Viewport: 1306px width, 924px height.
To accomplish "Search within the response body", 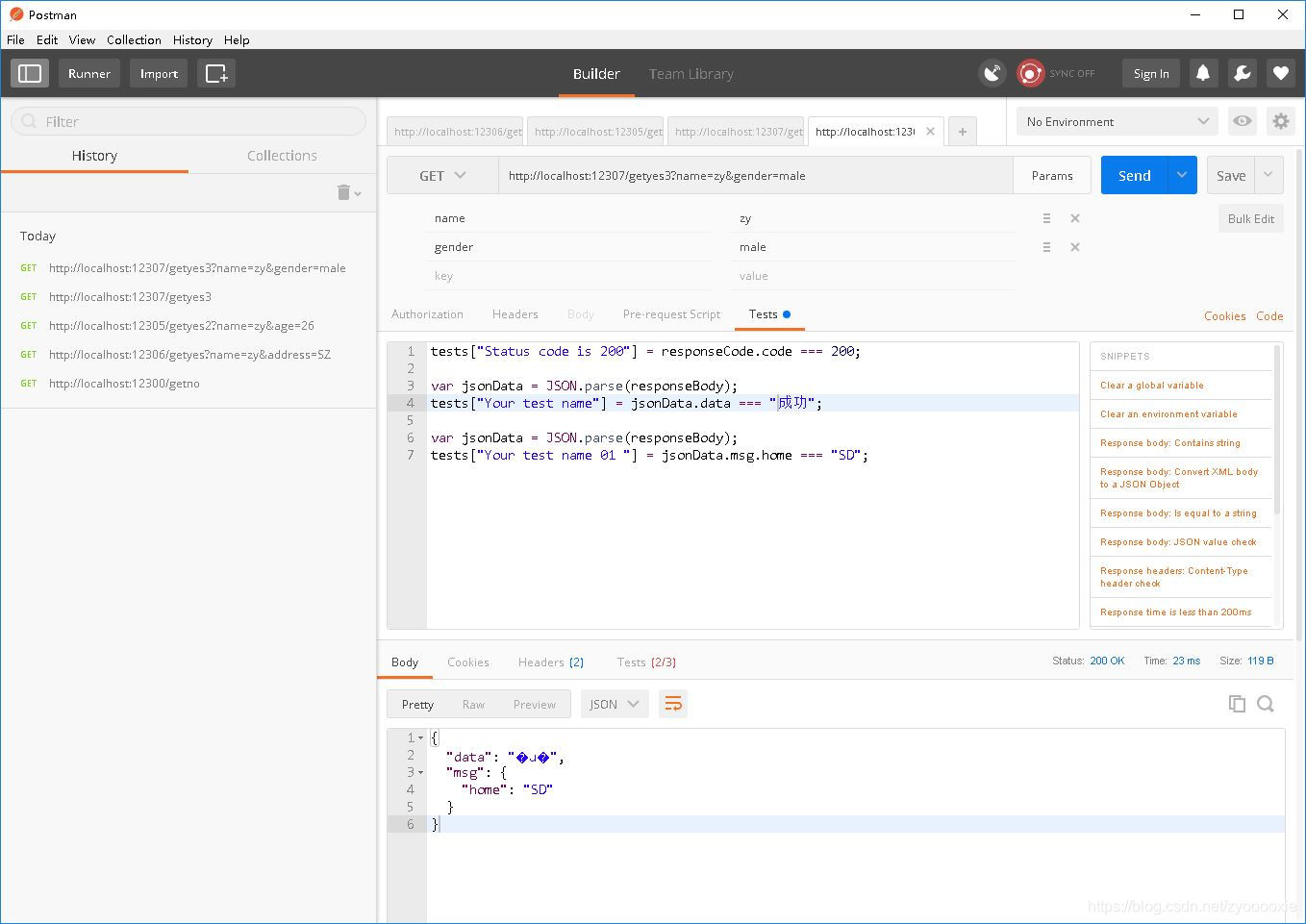I will point(1266,704).
